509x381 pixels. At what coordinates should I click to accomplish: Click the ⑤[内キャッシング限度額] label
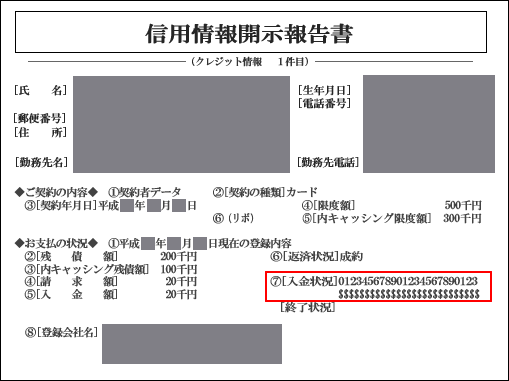(367, 218)
